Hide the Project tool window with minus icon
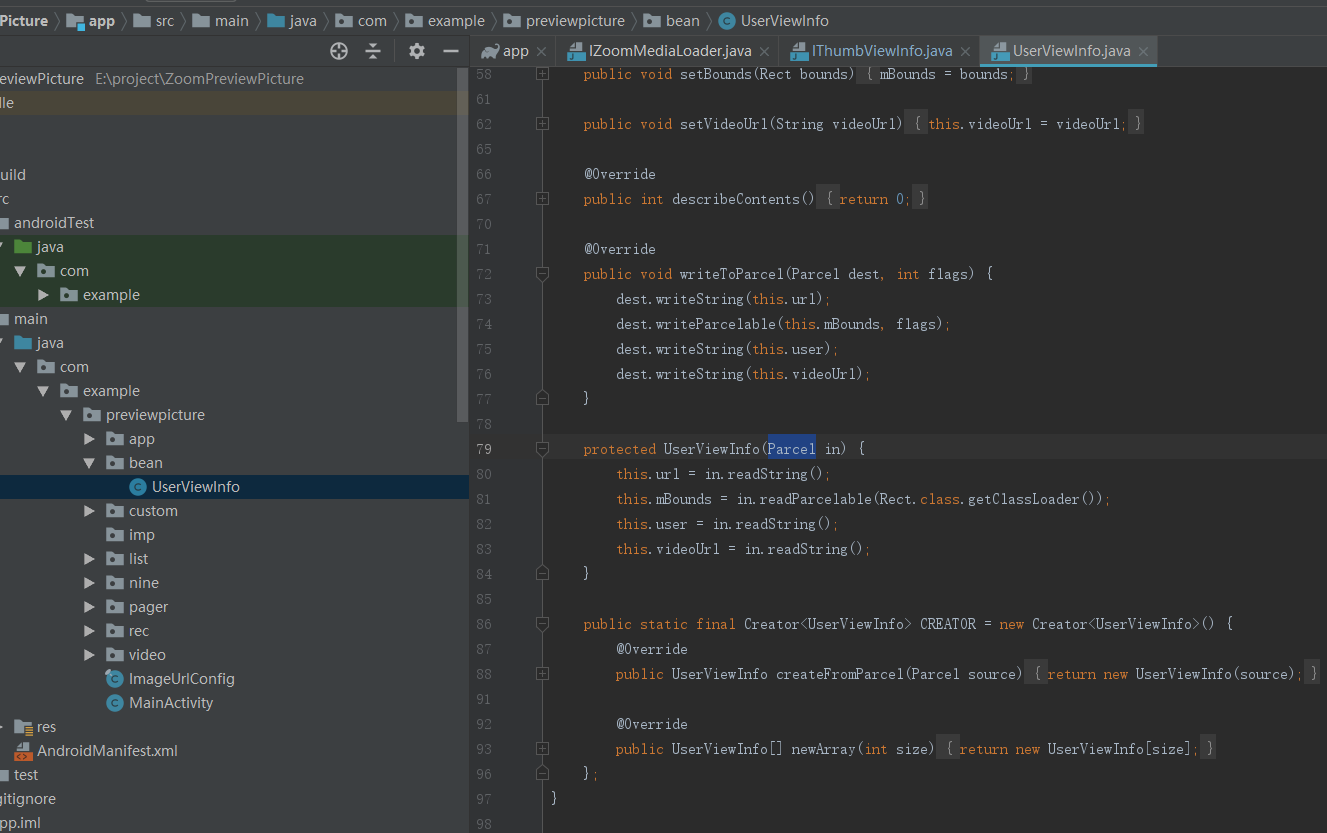This screenshot has width=1327, height=833. (x=449, y=50)
